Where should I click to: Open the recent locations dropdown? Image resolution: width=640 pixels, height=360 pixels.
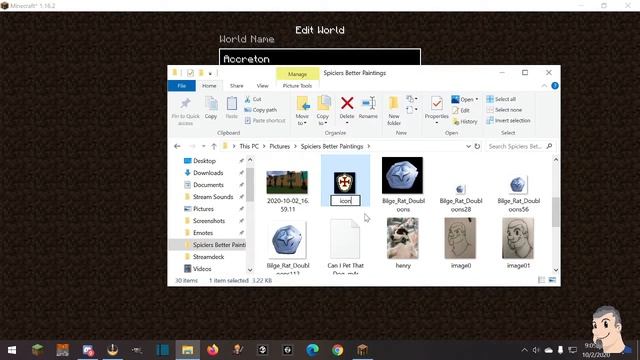pos(204,146)
